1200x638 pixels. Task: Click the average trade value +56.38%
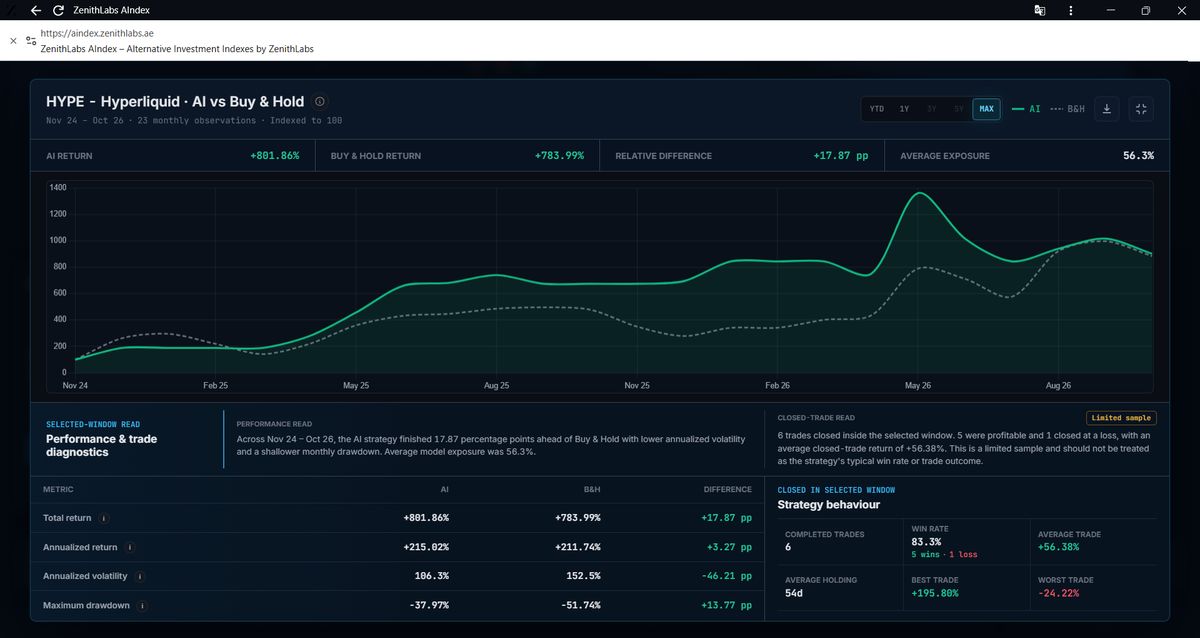coord(1059,547)
